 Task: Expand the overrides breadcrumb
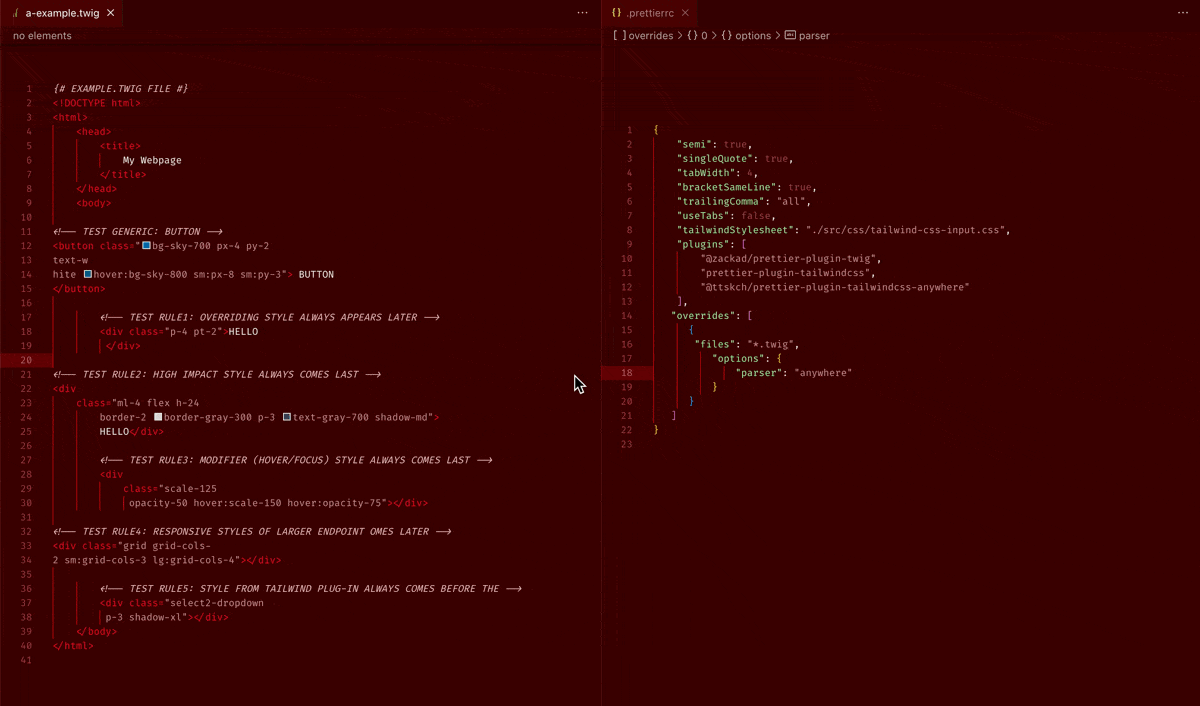tap(650, 36)
